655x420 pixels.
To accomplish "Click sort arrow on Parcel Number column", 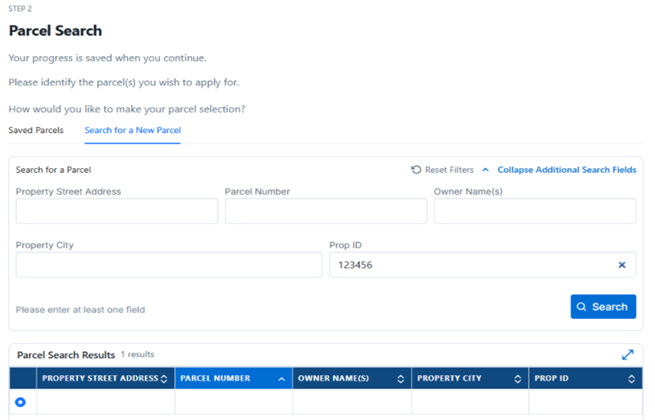I will pyautogui.click(x=282, y=379).
